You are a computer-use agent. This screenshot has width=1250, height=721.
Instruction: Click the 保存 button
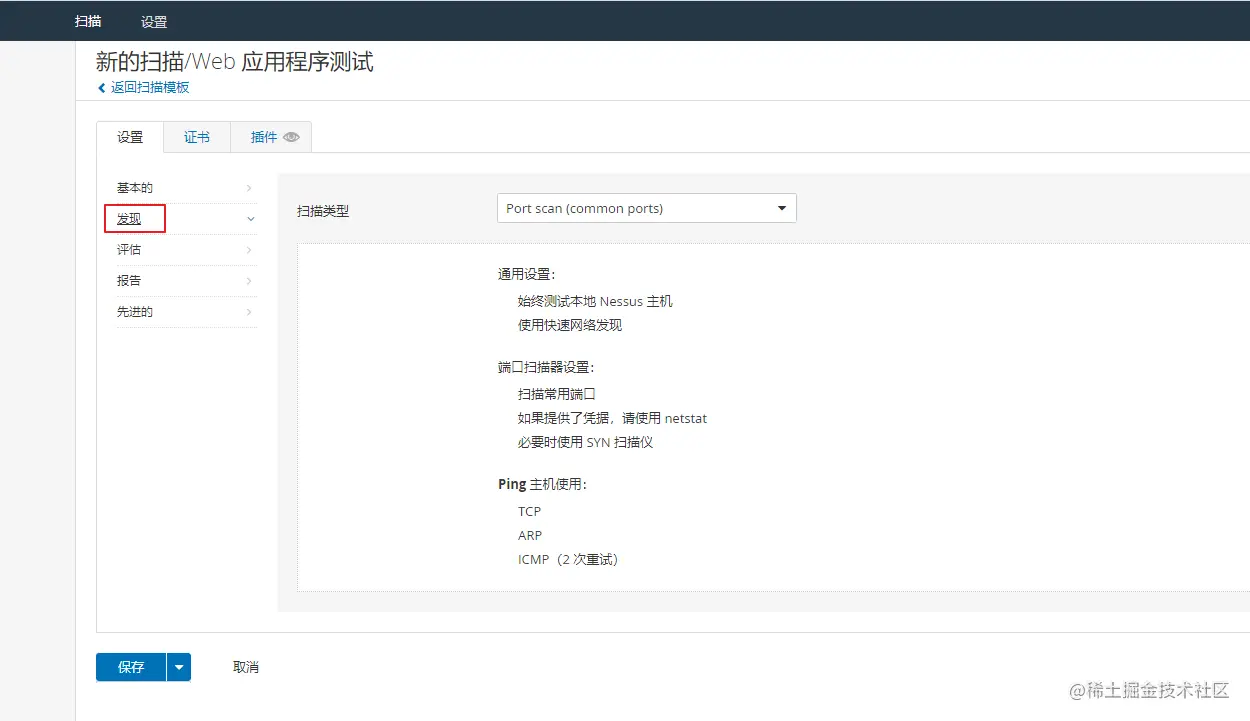[x=131, y=667]
